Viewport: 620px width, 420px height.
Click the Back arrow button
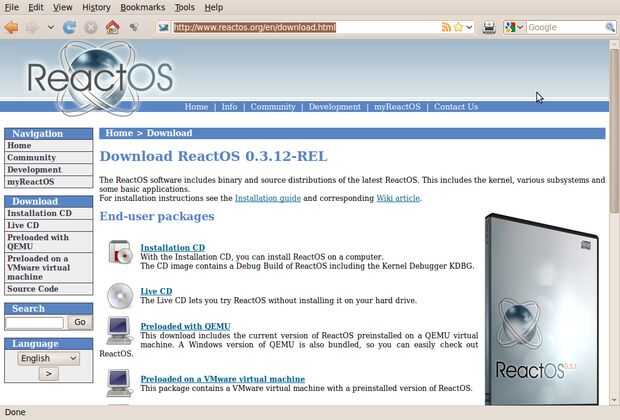pos(11,27)
